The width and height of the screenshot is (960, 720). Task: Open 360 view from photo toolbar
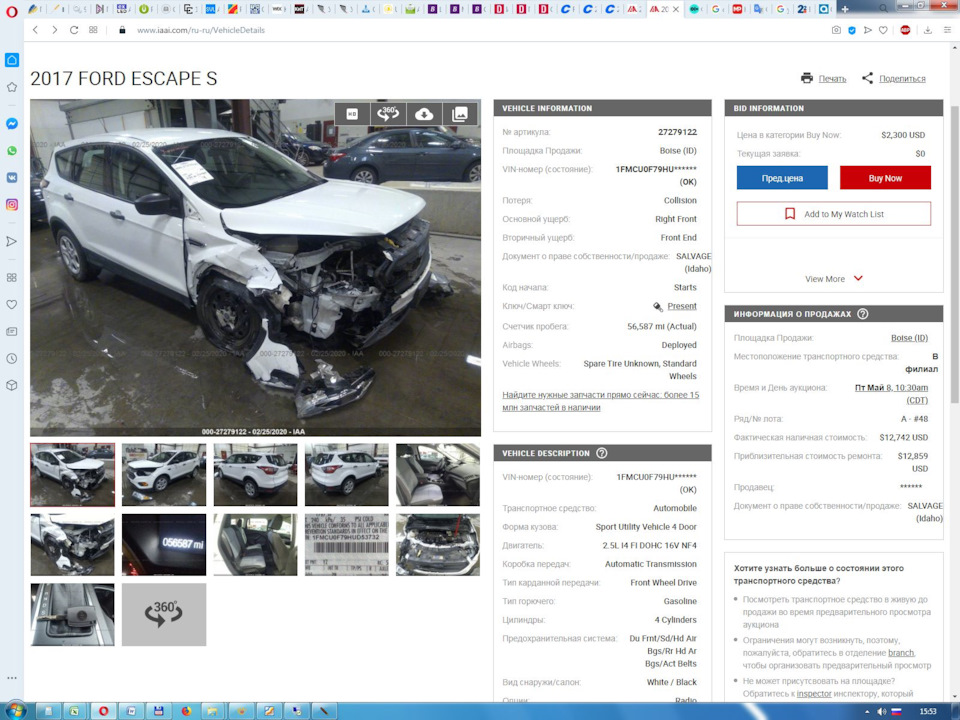pos(388,114)
